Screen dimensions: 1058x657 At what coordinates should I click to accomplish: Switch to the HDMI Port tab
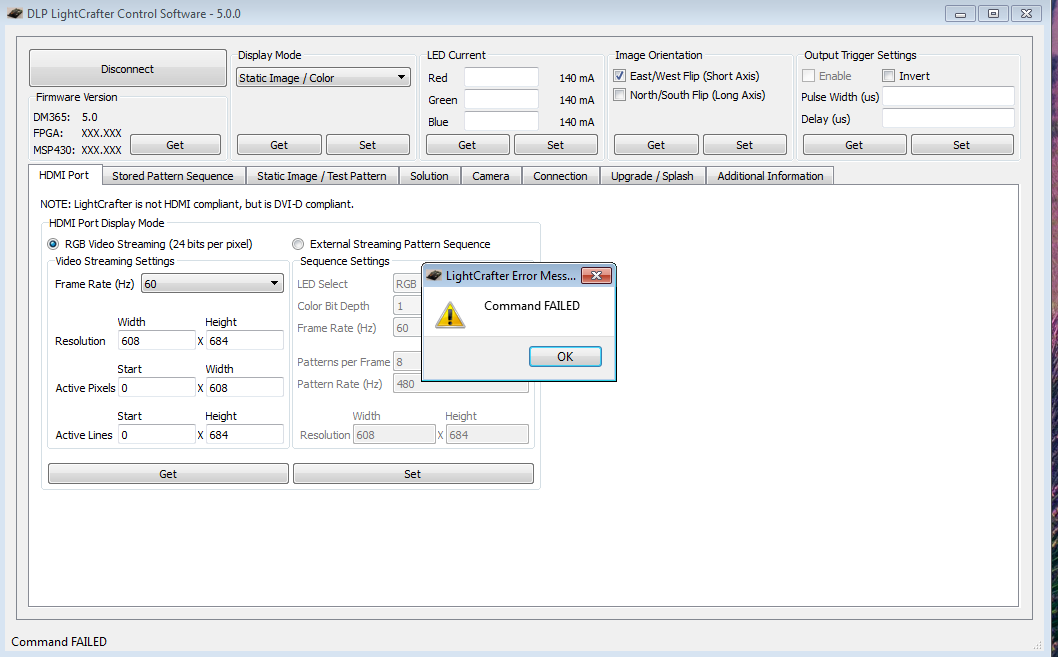click(64, 175)
